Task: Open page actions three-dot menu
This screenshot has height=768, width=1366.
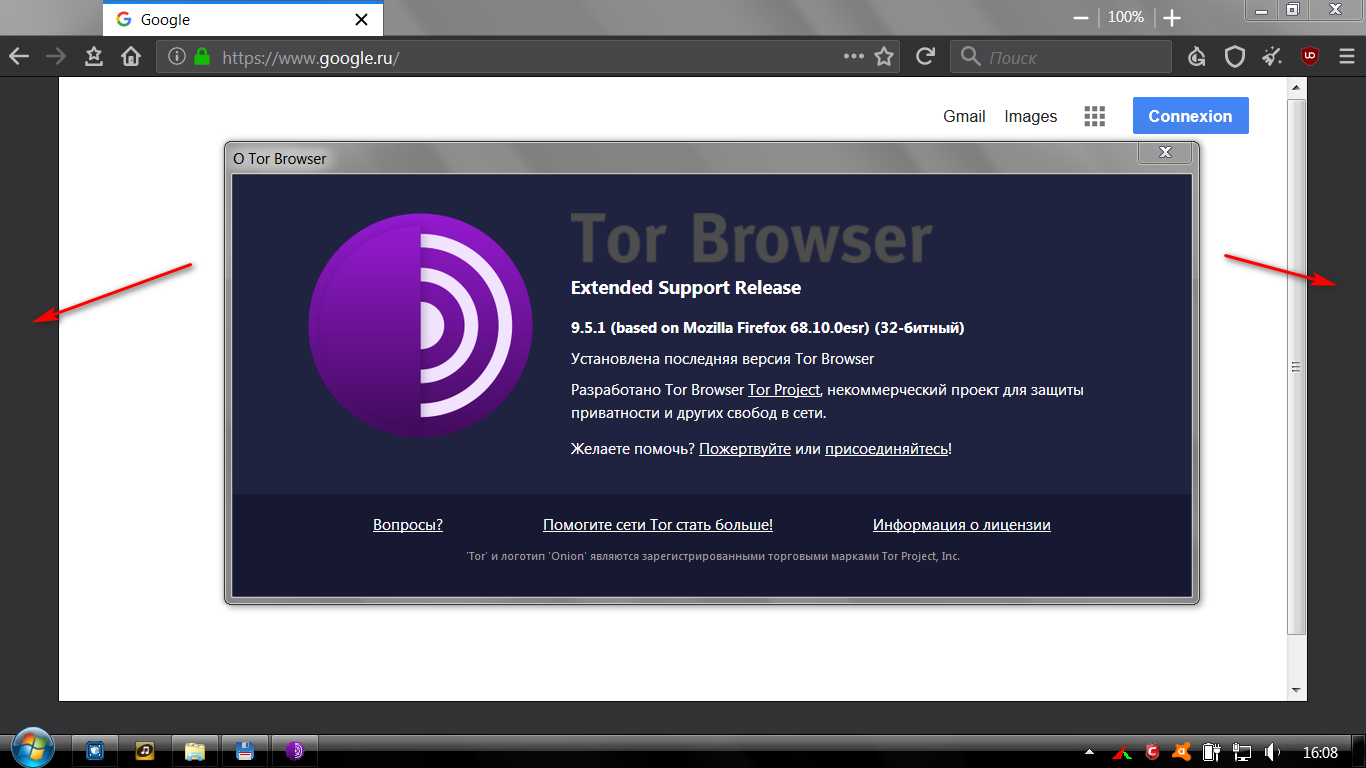Action: tap(853, 57)
